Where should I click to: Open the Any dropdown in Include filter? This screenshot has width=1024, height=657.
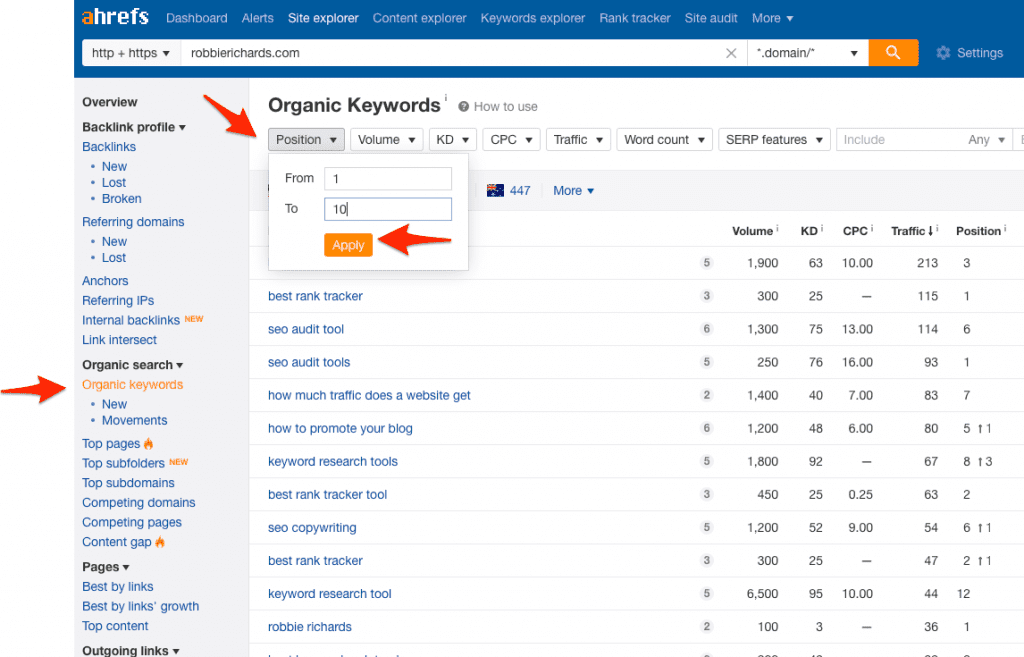(x=986, y=140)
